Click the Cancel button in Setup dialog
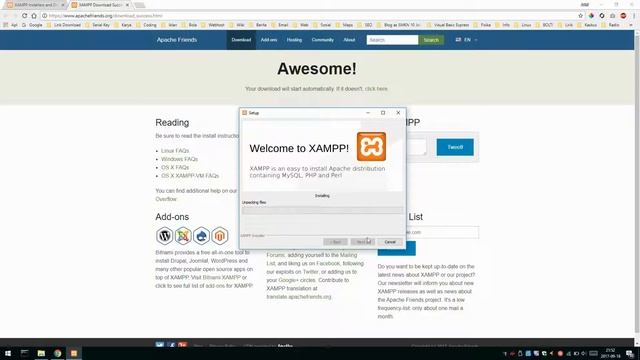The height and width of the screenshot is (360, 640). (x=390, y=242)
